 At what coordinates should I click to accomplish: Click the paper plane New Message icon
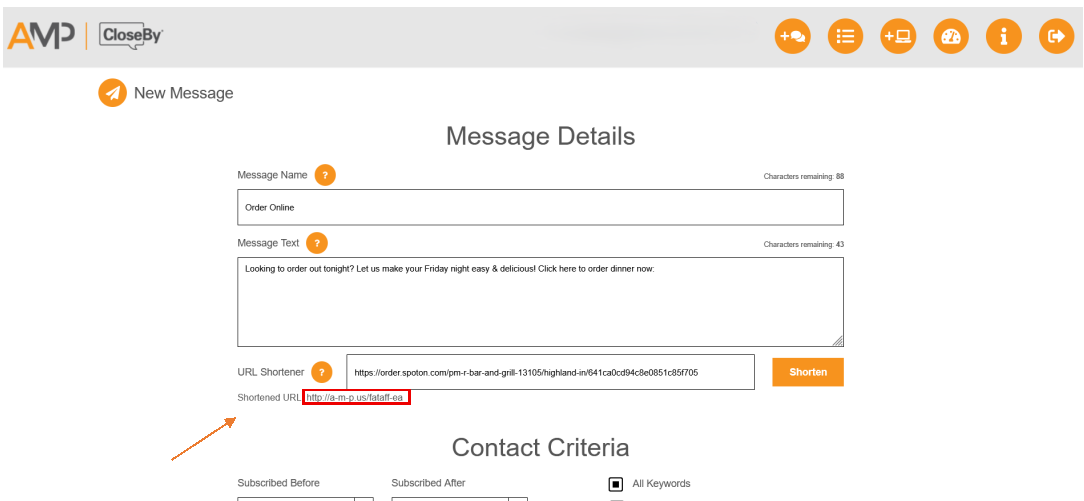(x=112, y=93)
